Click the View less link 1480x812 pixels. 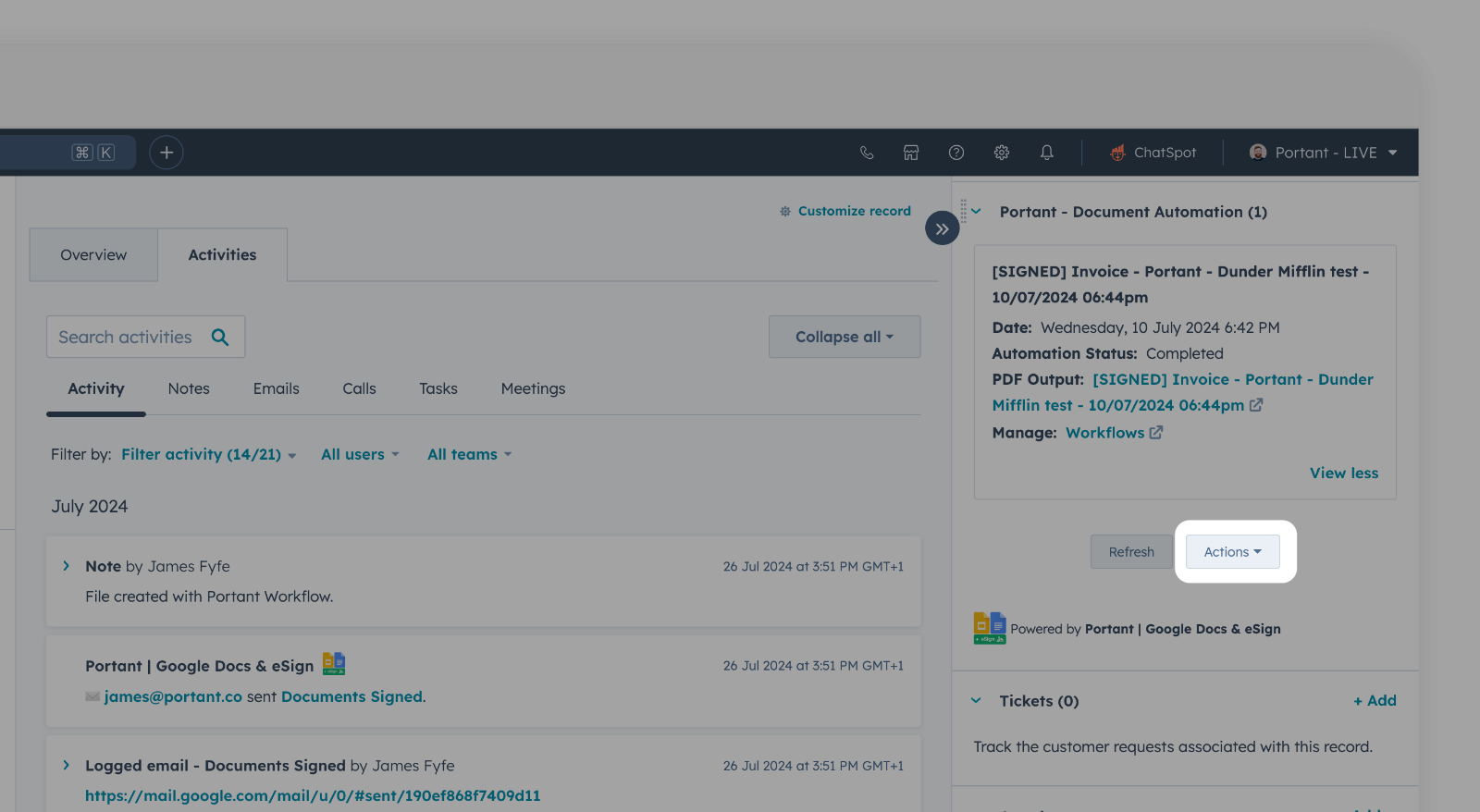pos(1343,474)
